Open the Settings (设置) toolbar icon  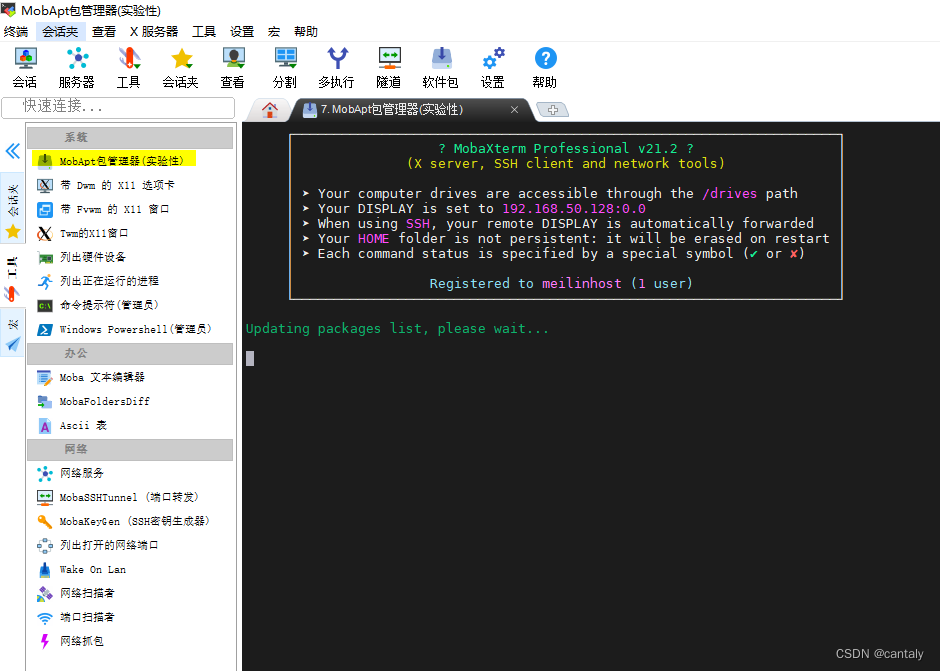point(492,67)
